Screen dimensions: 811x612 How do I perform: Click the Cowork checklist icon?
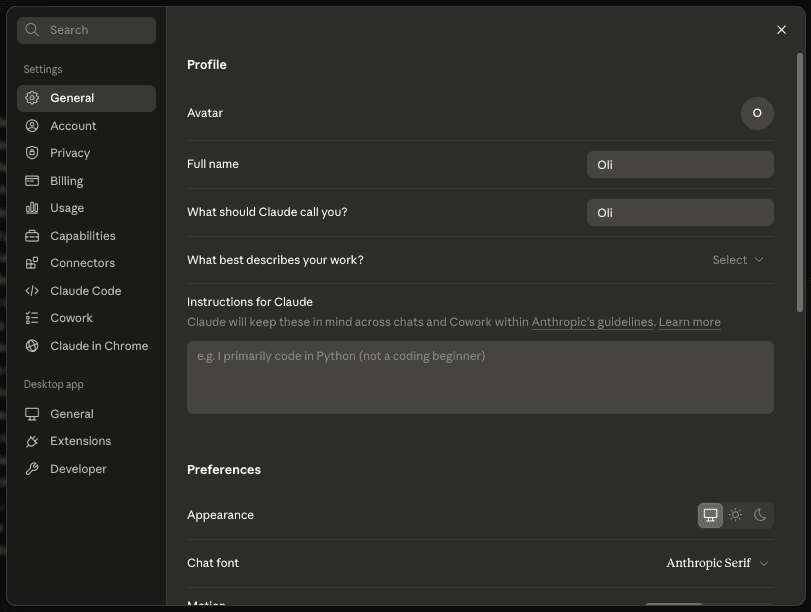coord(32,318)
